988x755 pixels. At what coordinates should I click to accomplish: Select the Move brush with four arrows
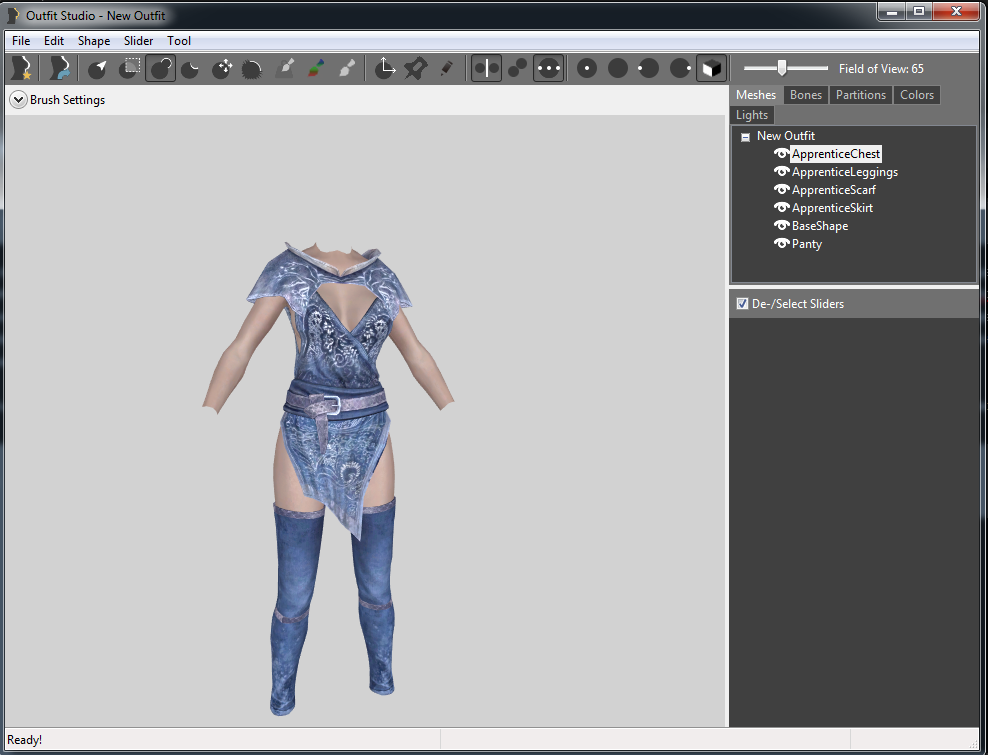[x=222, y=68]
